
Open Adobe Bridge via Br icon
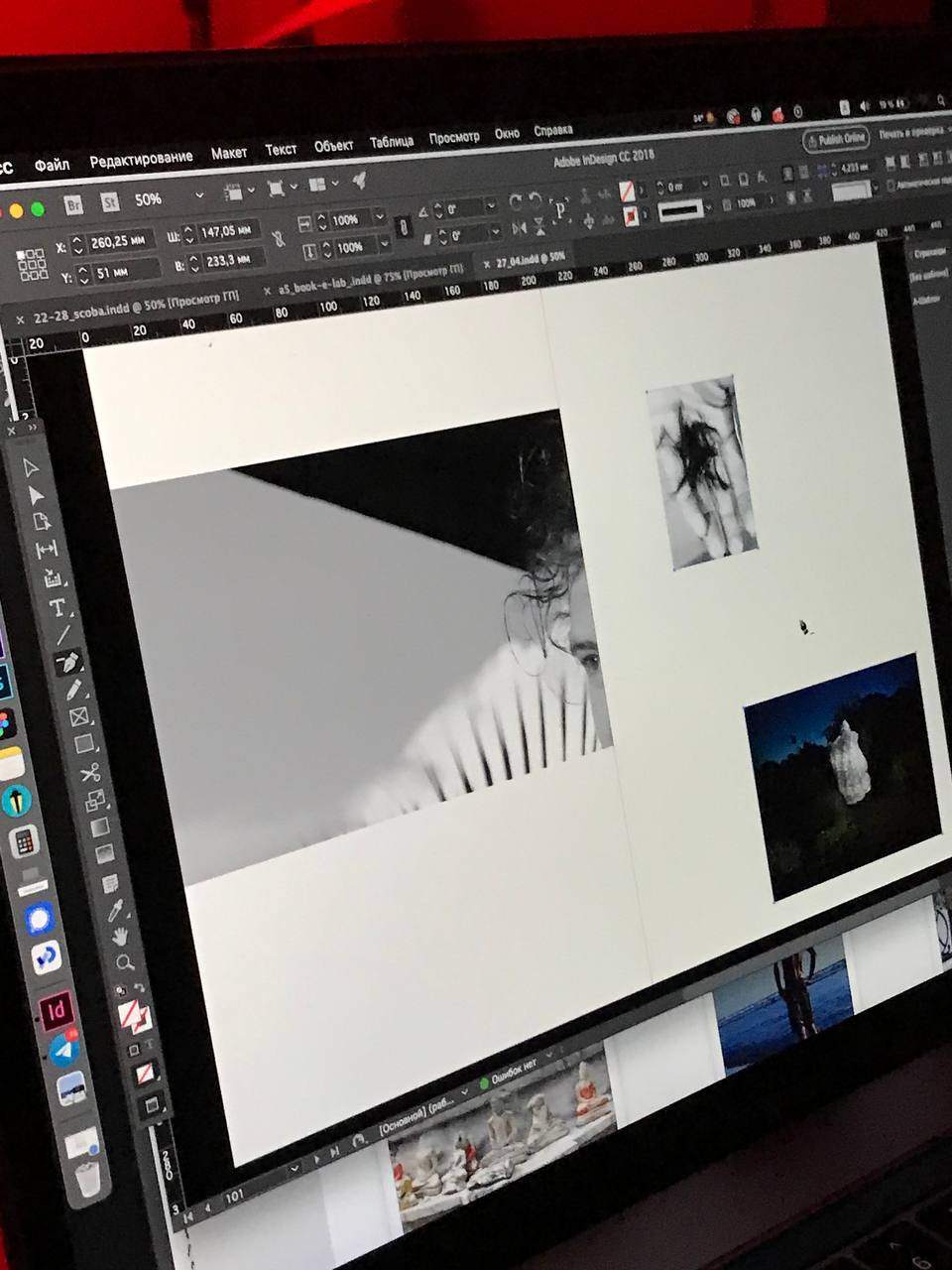point(74,205)
